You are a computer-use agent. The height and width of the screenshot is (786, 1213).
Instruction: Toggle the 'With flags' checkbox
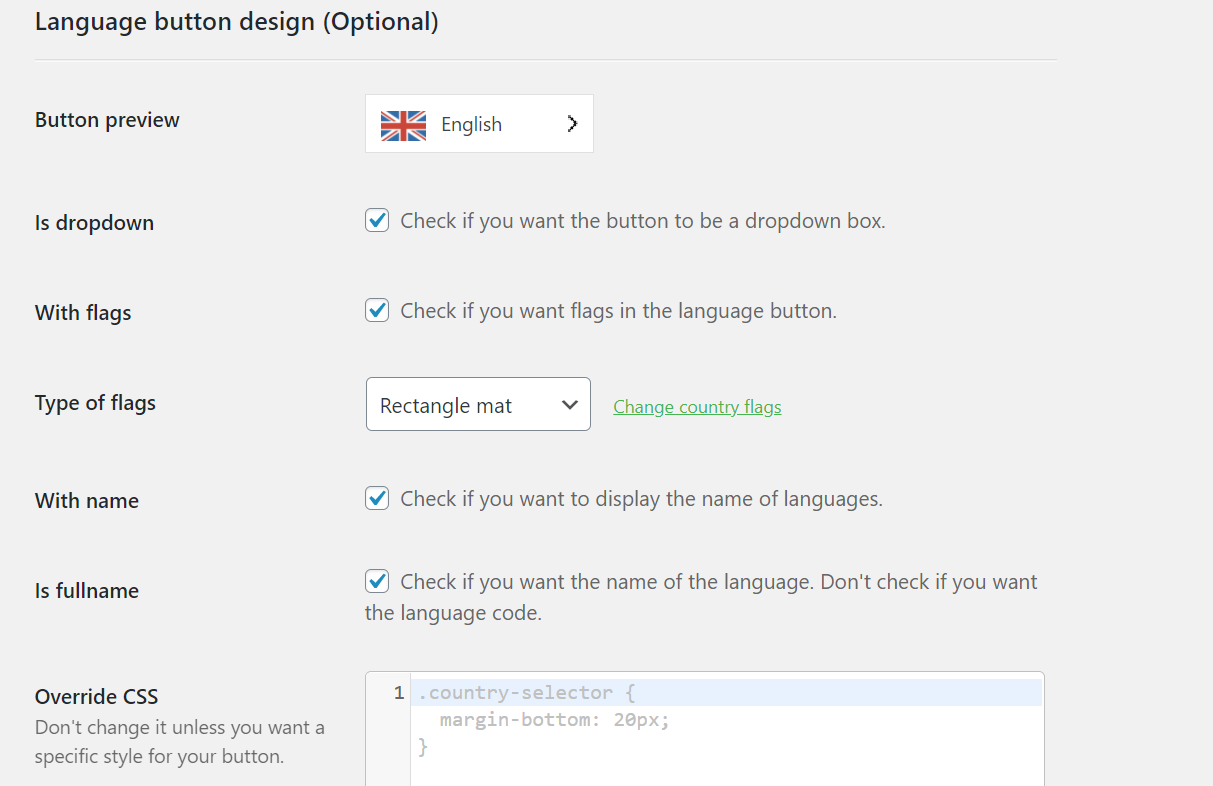[x=377, y=311]
